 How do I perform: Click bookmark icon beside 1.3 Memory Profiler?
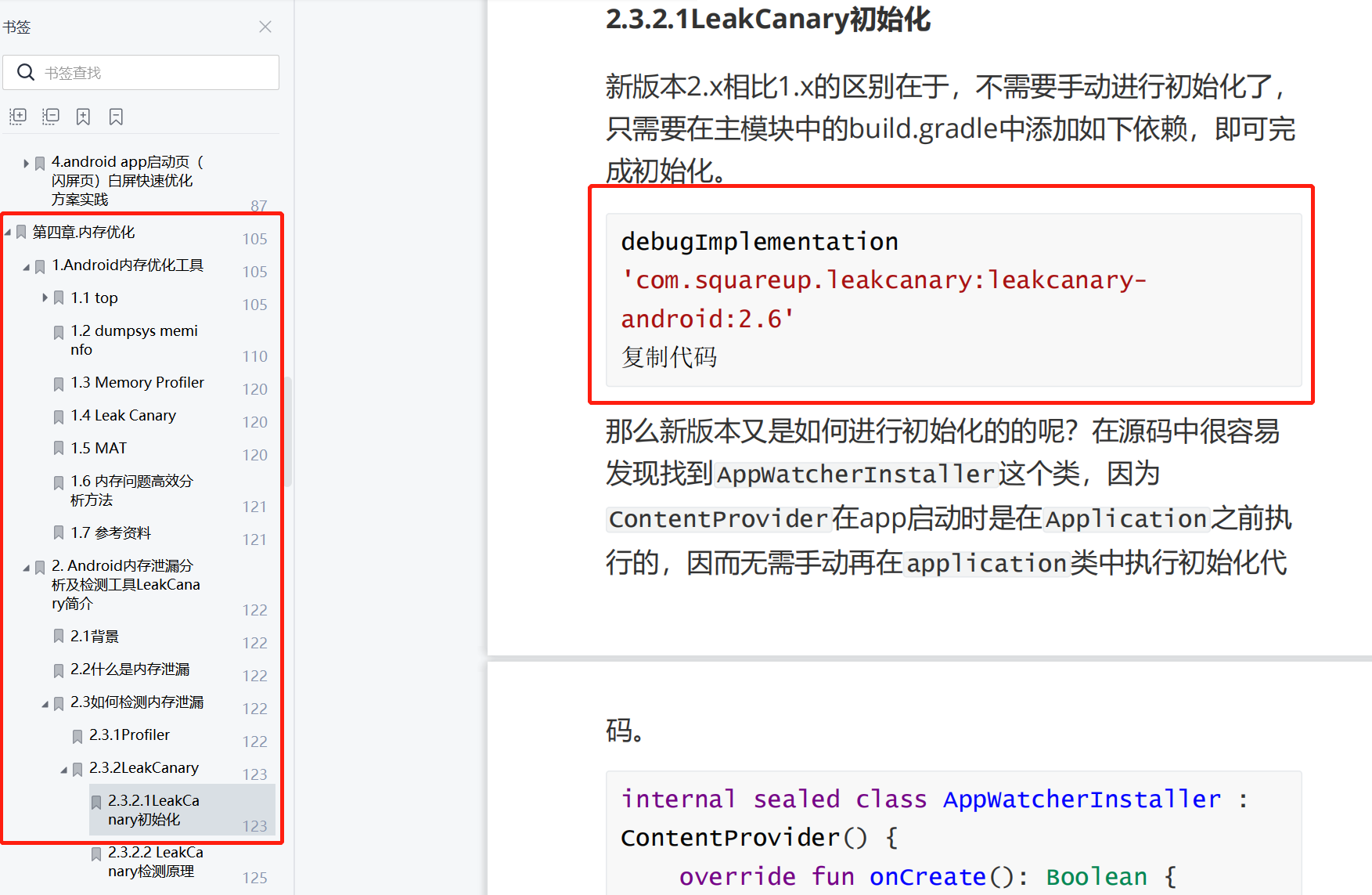tap(59, 384)
